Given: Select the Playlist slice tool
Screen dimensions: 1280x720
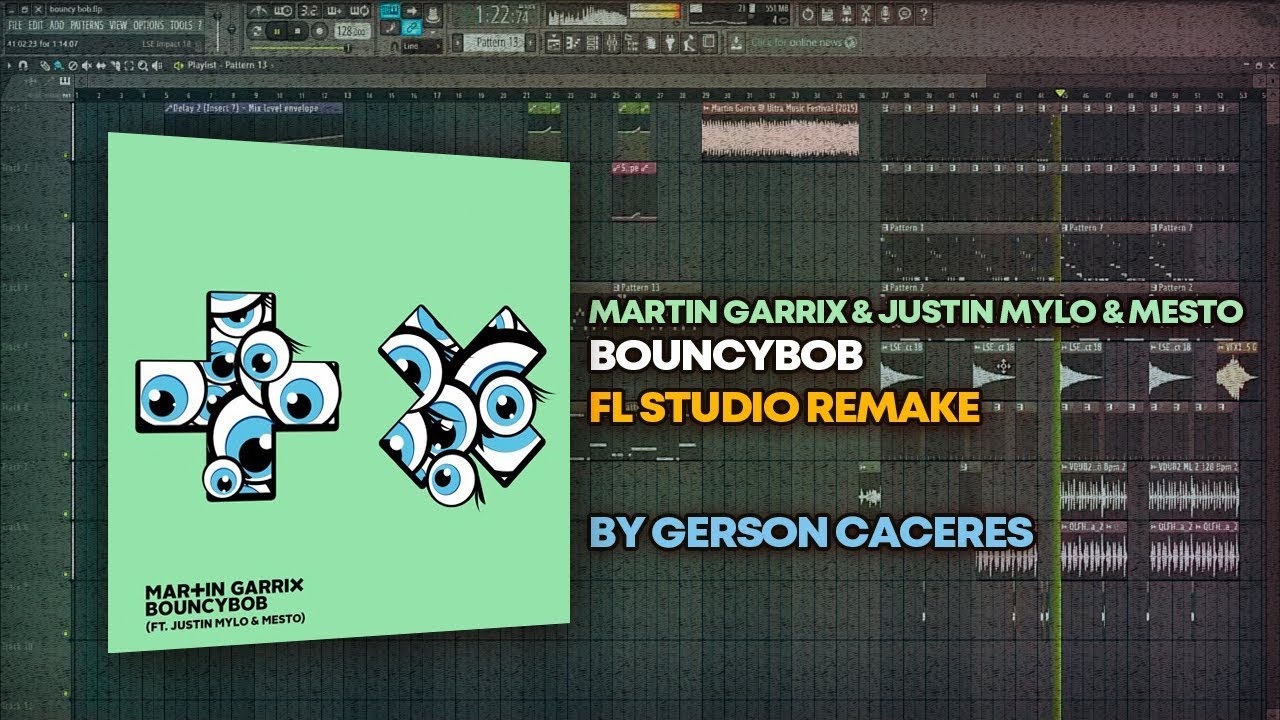Looking at the screenshot, I should 115,65.
